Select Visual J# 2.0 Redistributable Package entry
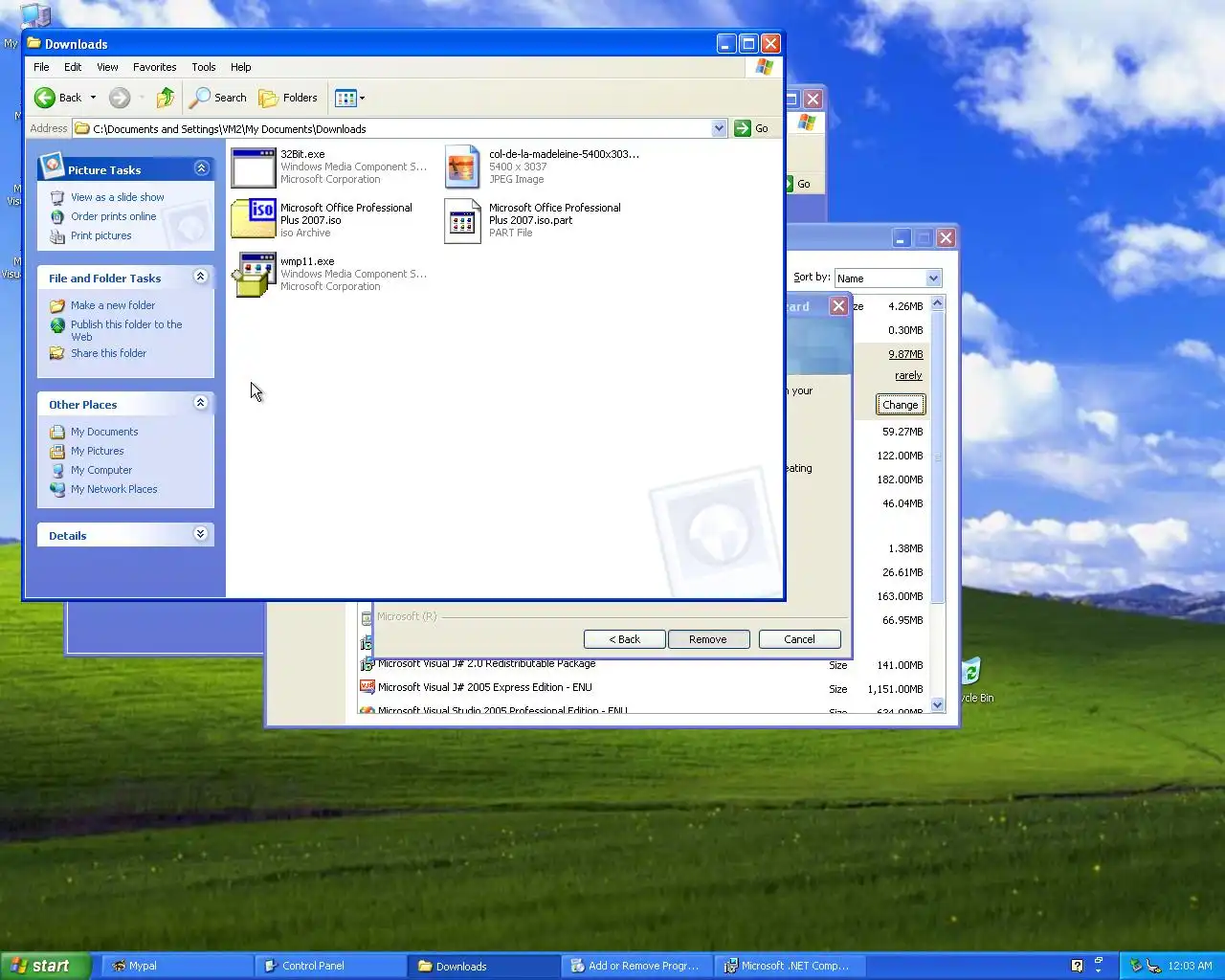Viewport: 1225px width, 980px height. [641, 664]
